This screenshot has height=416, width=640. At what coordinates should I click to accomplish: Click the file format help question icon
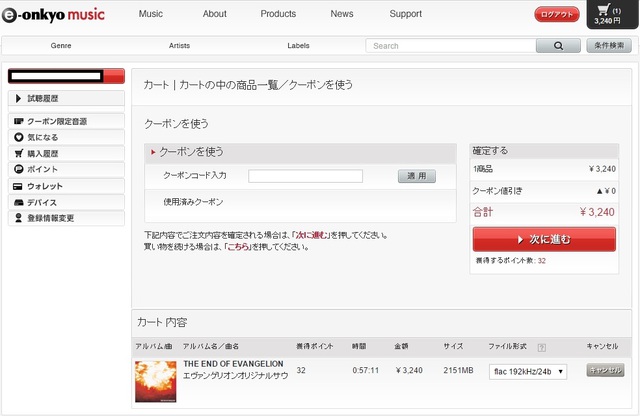tap(542, 347)
